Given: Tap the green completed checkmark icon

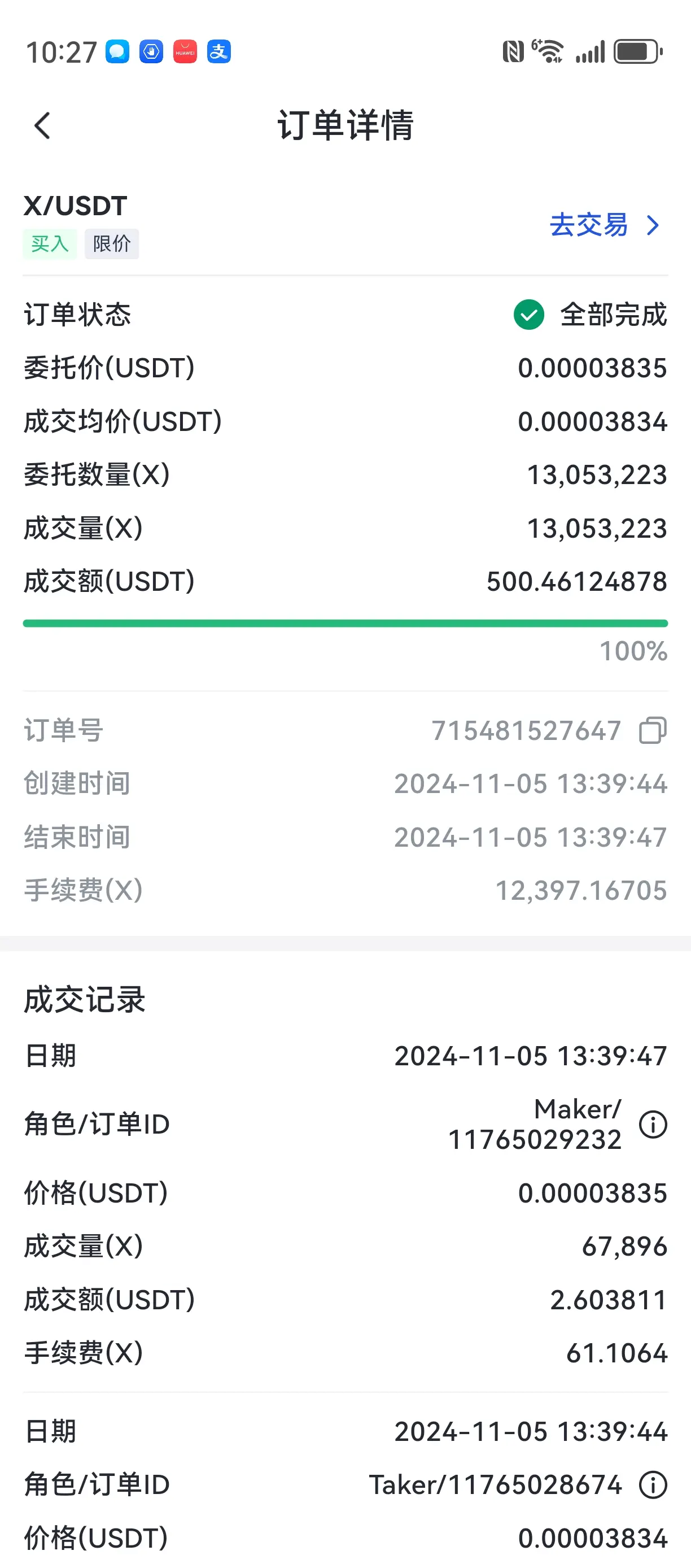Looking at the screenshot, I should [528, 315].
